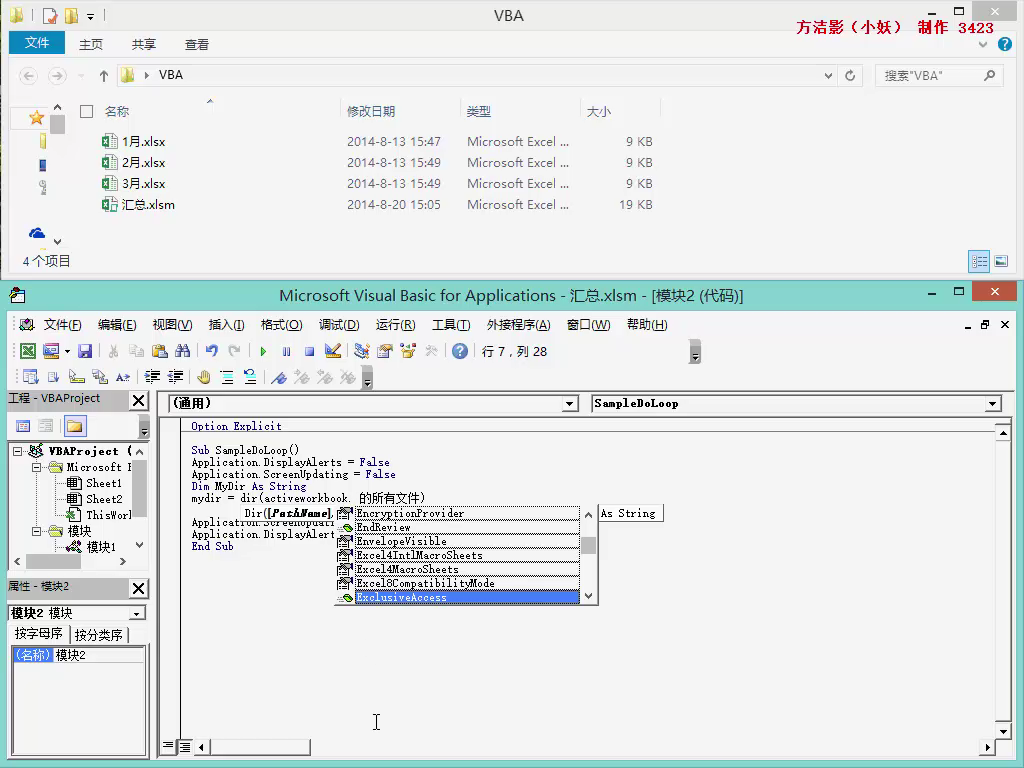Click the project tree horizontal scrollbar thumb
The width and height of the screenshot is (1024, 768).
click(52, 562)
